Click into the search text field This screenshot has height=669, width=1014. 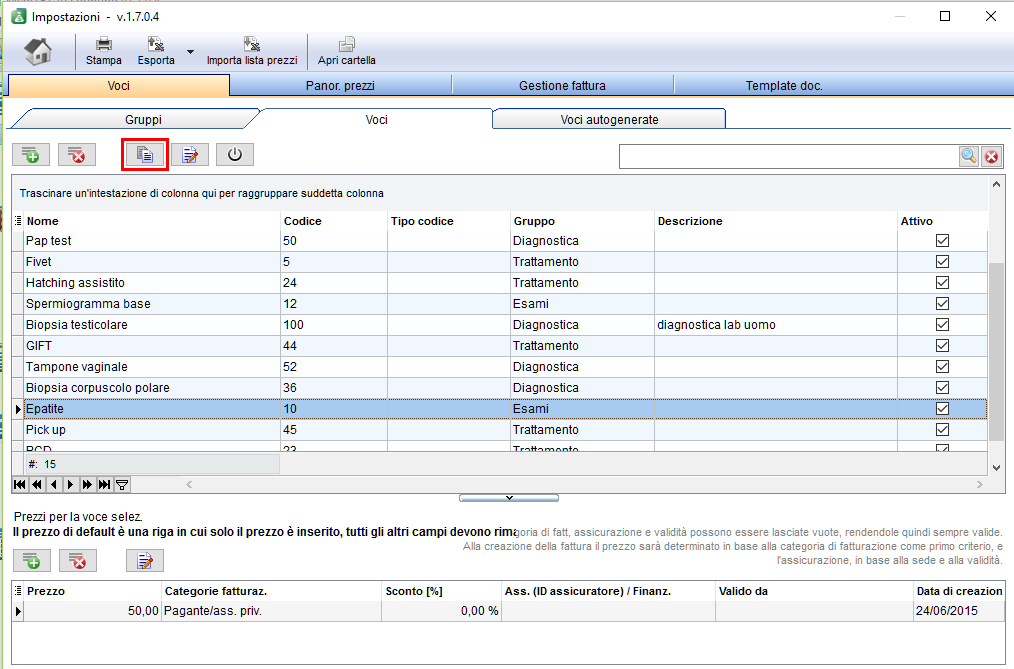[x=789, y=156]
